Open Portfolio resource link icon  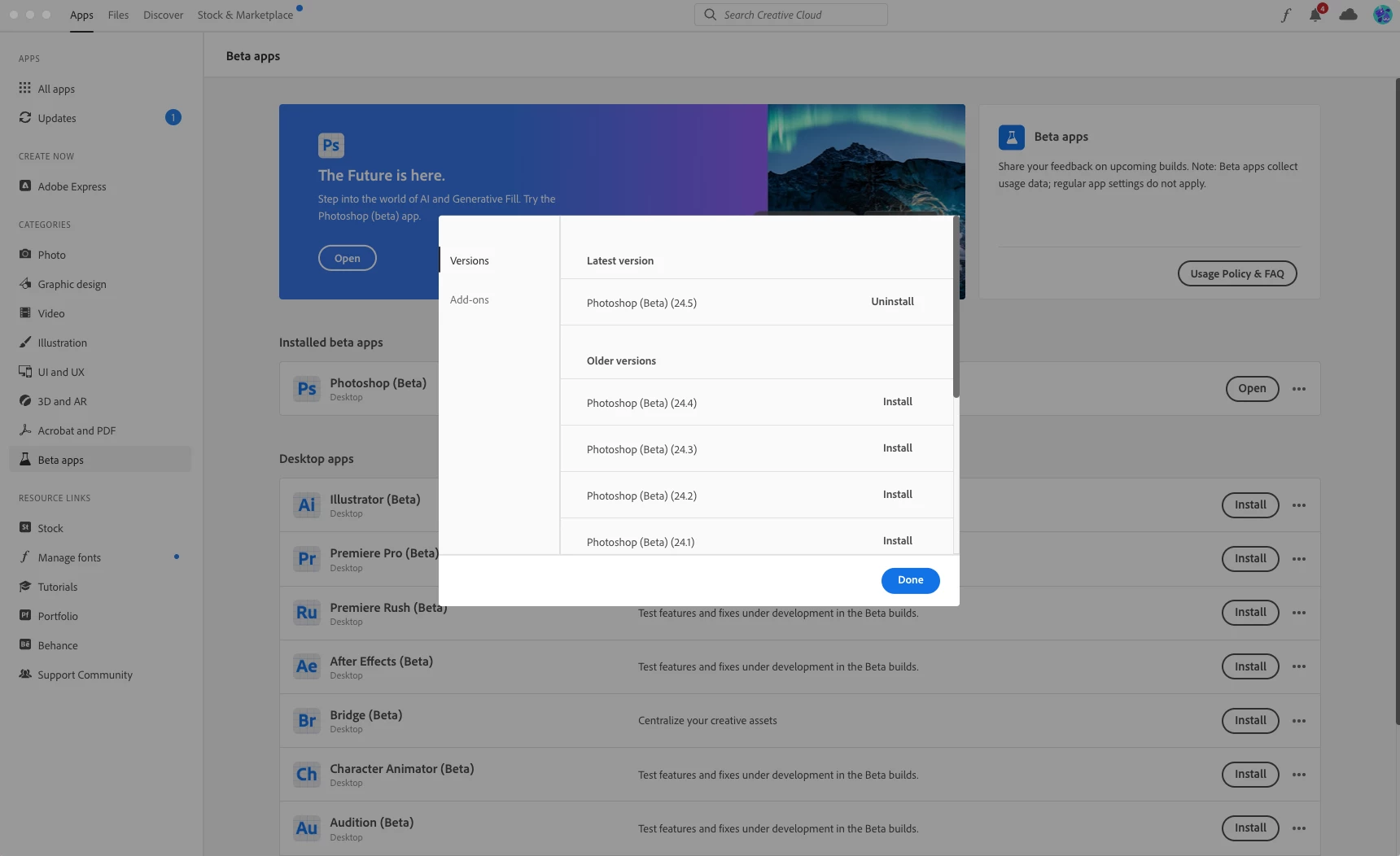tap(25, 615)
